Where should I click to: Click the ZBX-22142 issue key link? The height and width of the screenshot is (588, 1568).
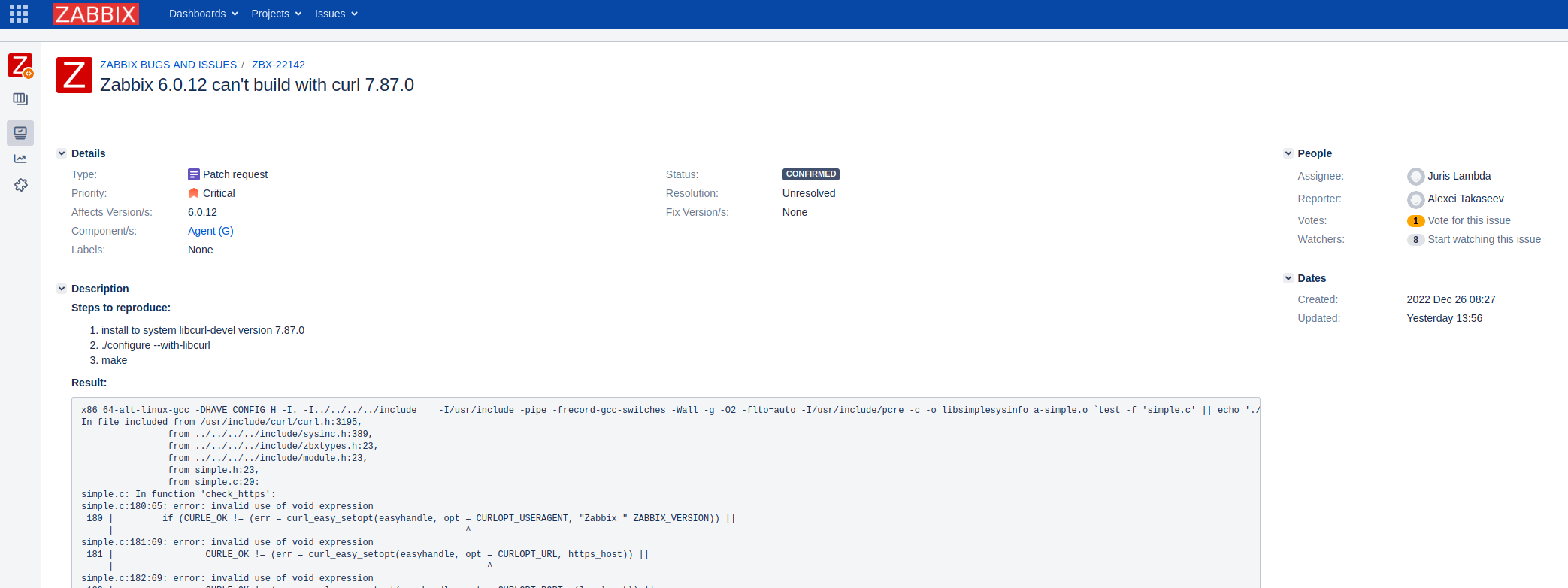click(278, 65)
